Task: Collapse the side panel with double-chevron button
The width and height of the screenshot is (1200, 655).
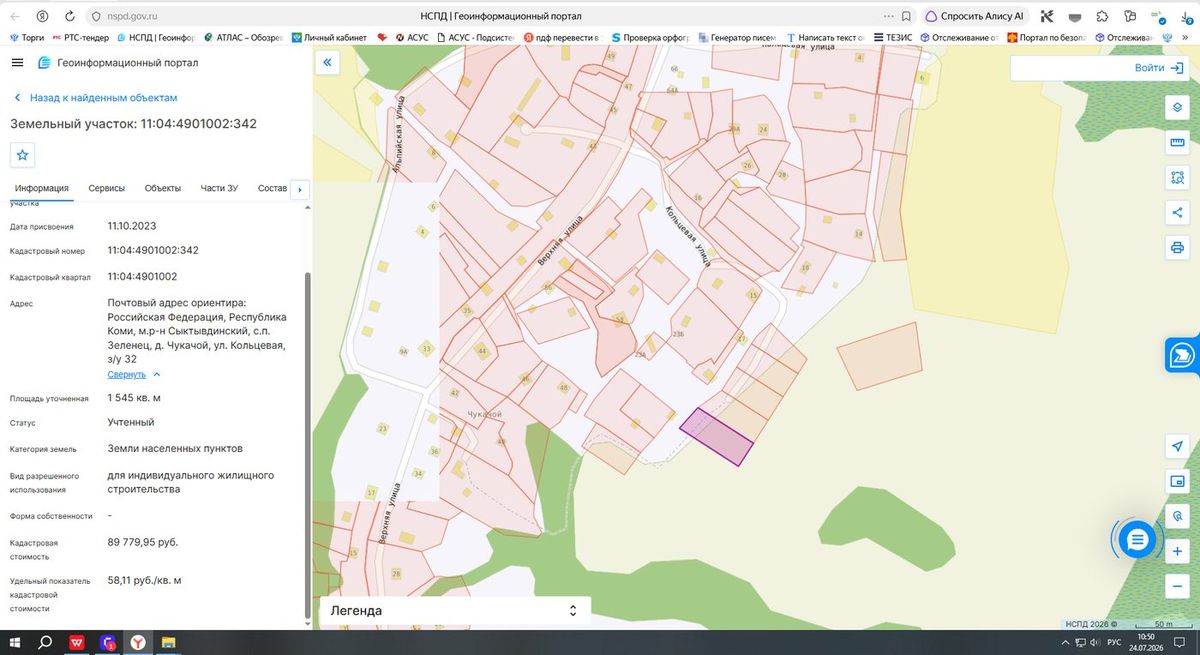Action: [x=326, y=62]
